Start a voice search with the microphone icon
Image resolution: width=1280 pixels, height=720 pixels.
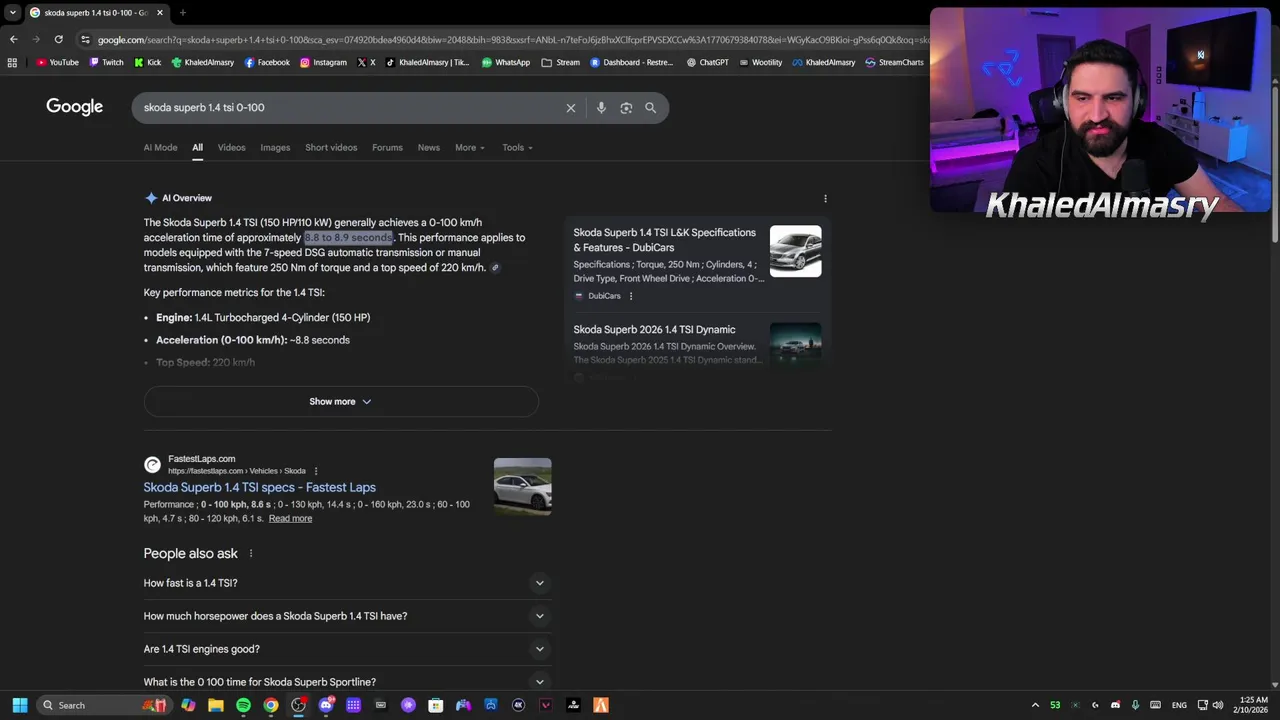pos(601,108)
